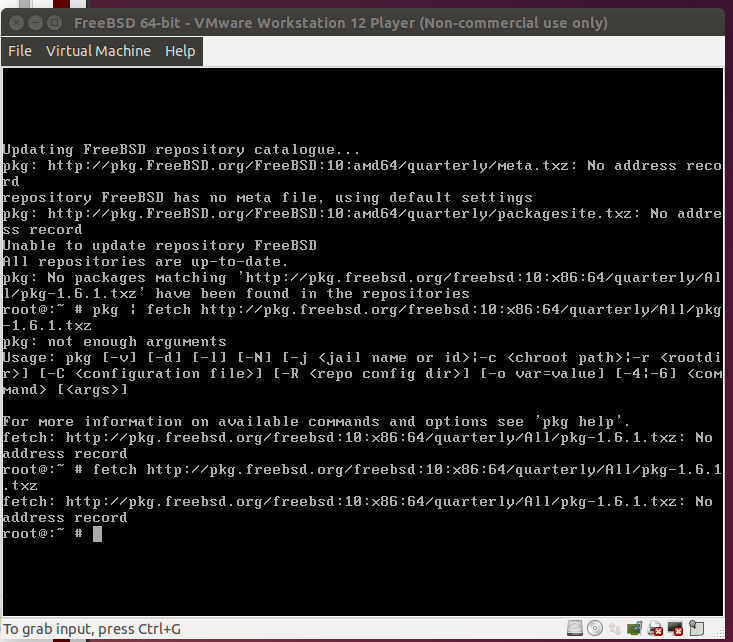Click the 'To grab input, press Ctrl+G' status text
This screenshot has width=733, height=642.
pos(93,629)
